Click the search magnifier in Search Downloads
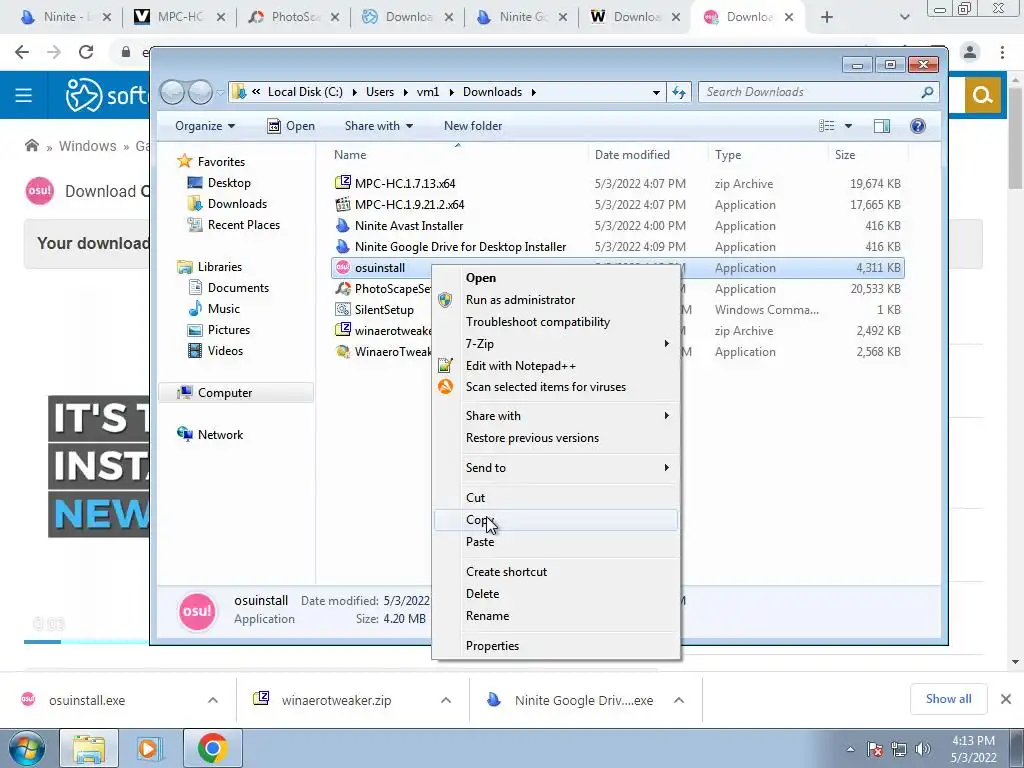The height and width of the screenshot is (768, 1024). pos(927,92)
